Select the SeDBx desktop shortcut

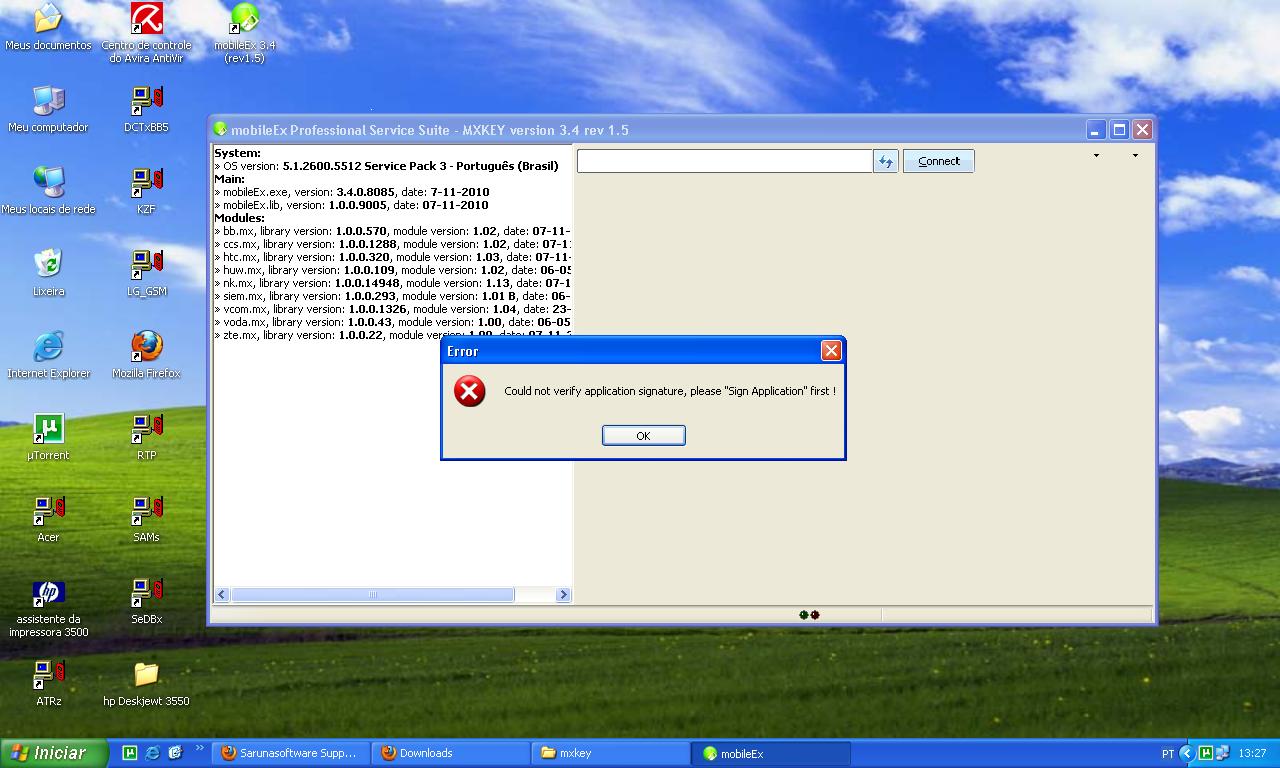pyautogui.click(x=146, y=601)
